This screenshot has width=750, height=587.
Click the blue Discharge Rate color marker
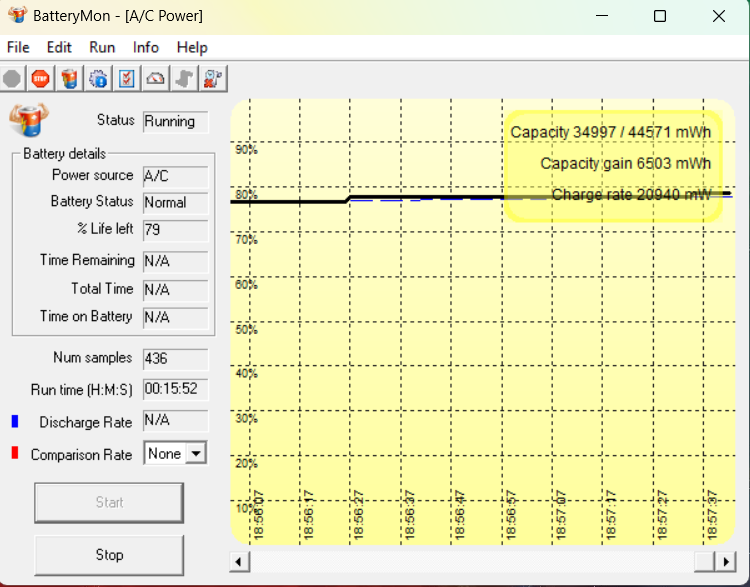(x=15, y=421)
